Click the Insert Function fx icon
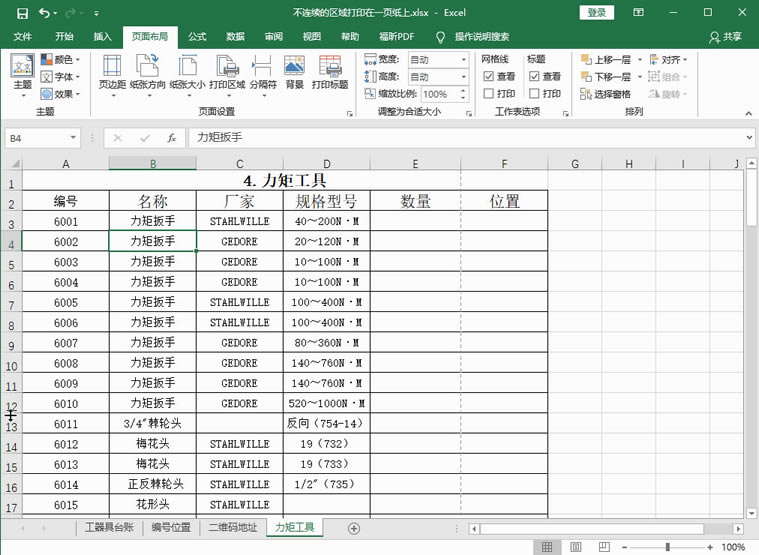This screenshot has height=555, width=759. tap(171, 138)
